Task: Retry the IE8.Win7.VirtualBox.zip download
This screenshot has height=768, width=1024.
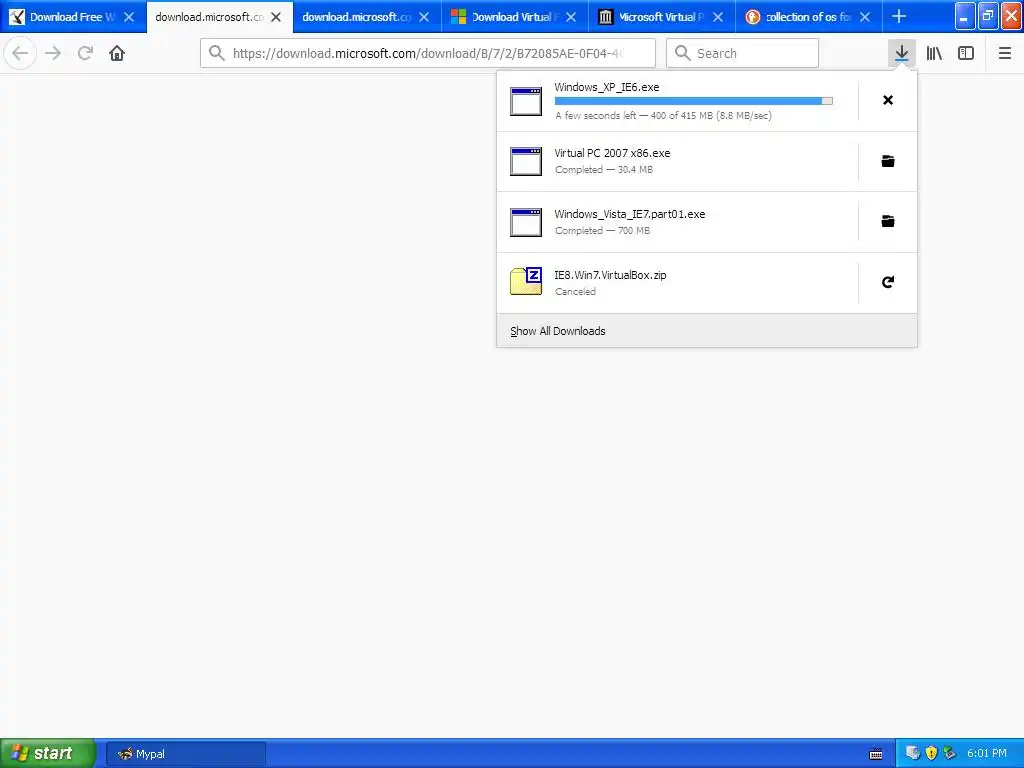Action: coord(888,282)
